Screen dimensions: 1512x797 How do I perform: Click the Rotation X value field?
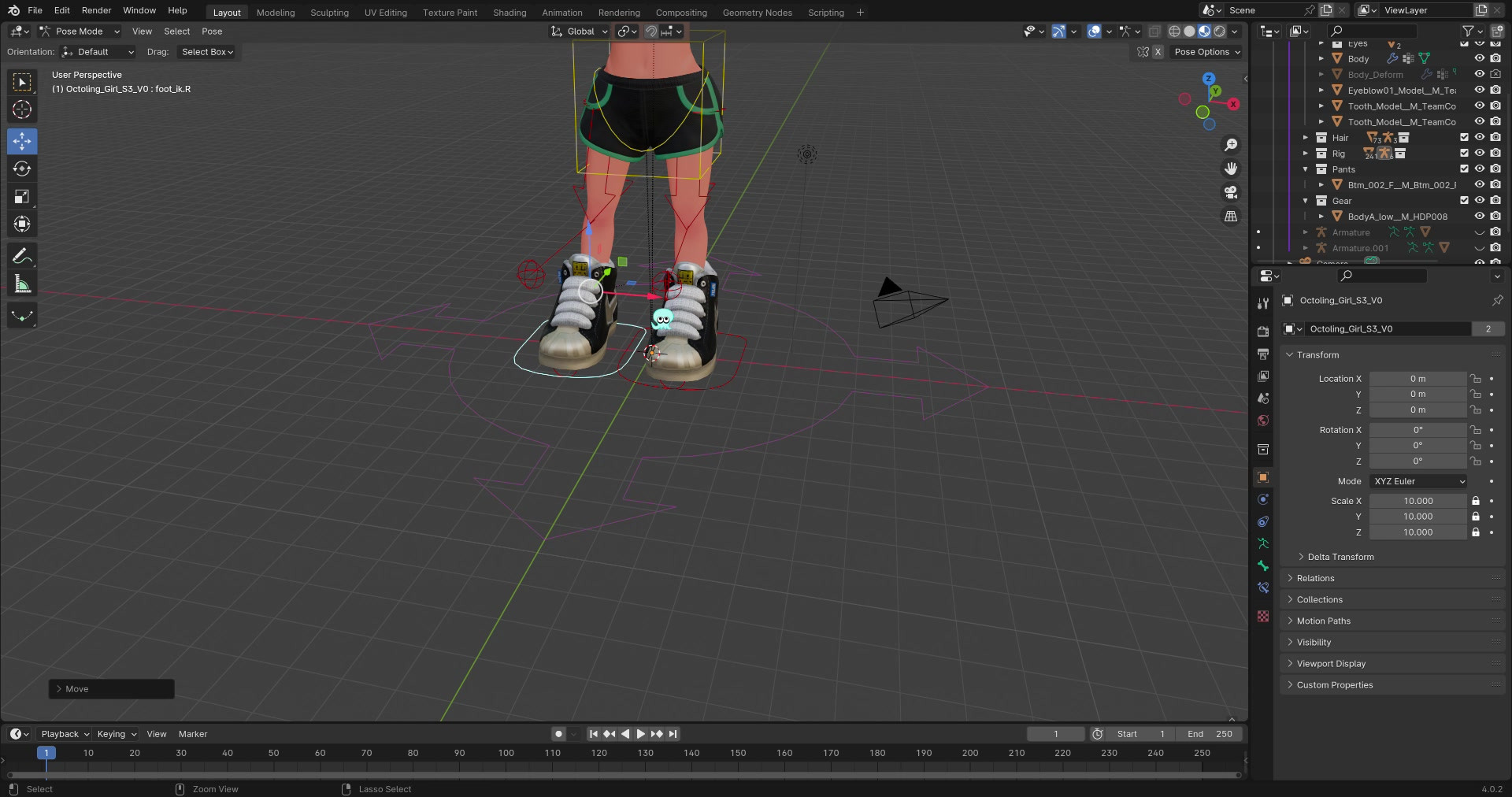[x=1418, y=430]
